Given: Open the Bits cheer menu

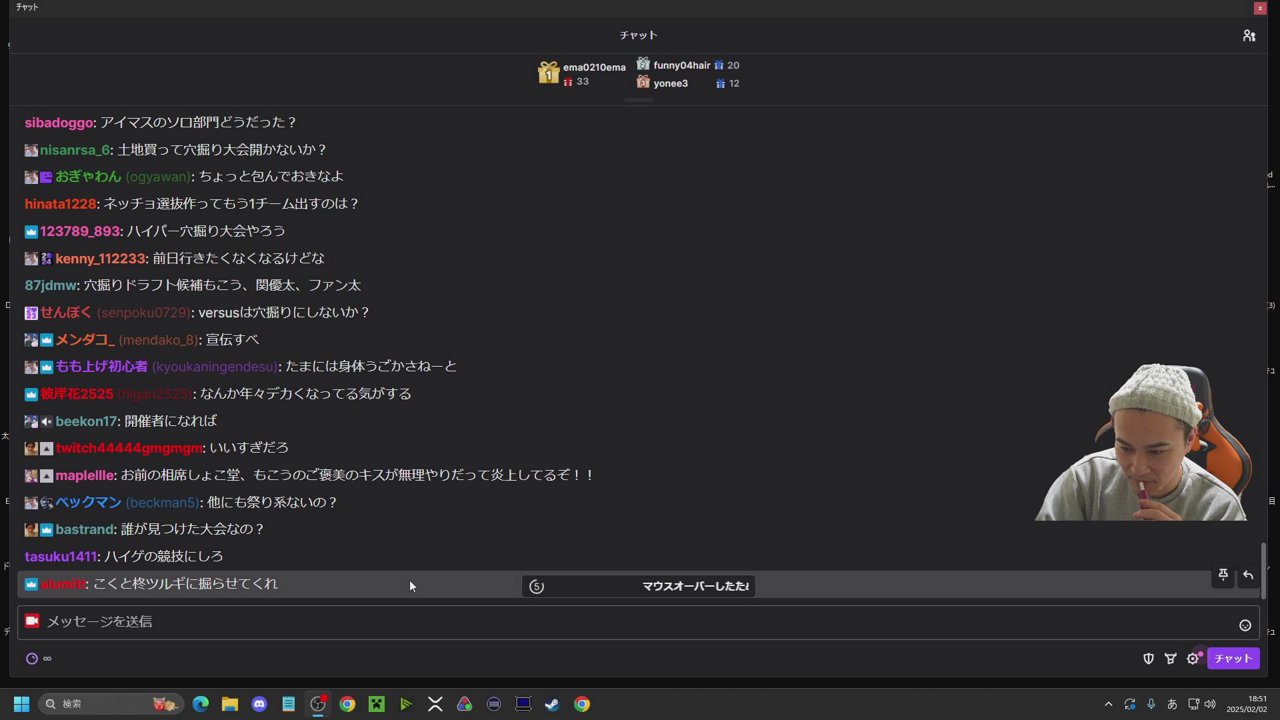Looking at the screenshot, I should point(1171,658).
